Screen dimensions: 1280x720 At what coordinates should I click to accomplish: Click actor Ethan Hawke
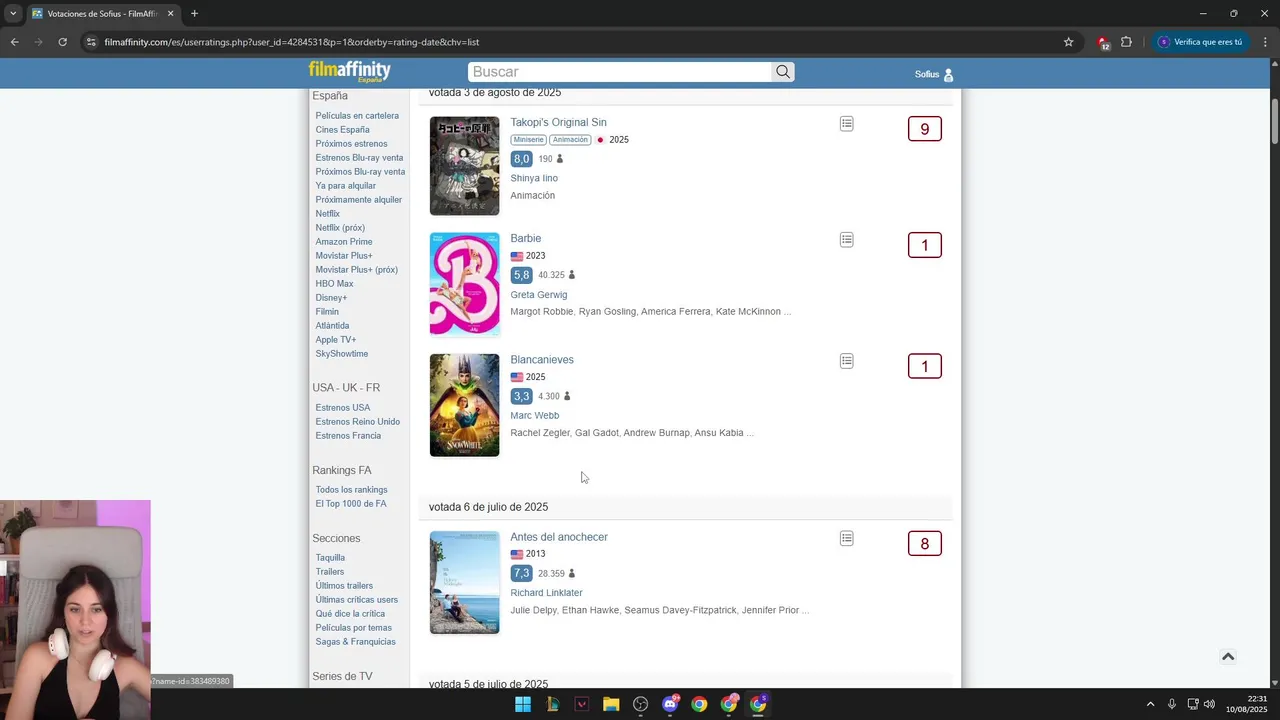590,610
